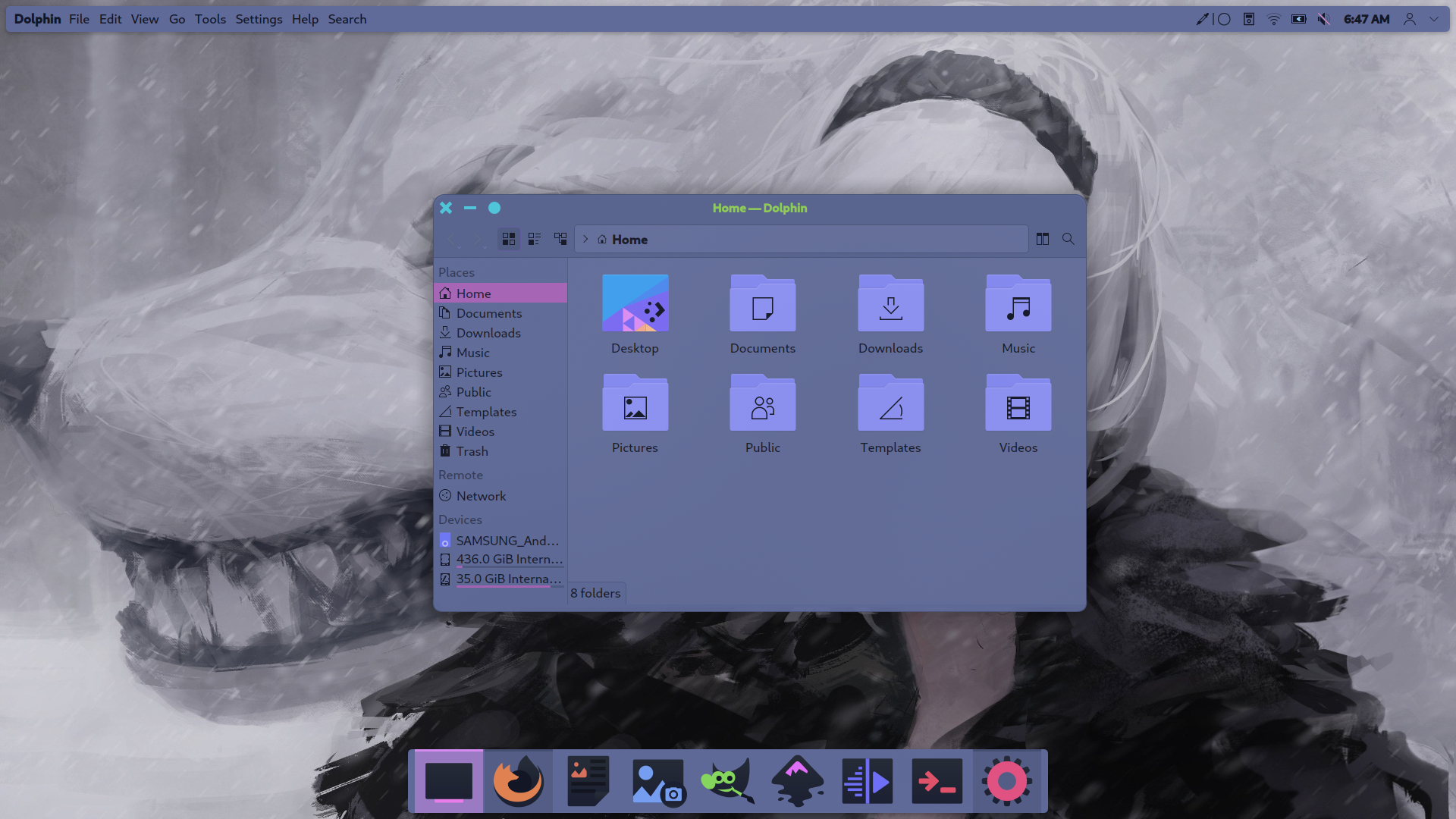Viewport: 1456px width, 819px height.
Task: Expand the breadcrumb chevron before Home
Action: 585,239
